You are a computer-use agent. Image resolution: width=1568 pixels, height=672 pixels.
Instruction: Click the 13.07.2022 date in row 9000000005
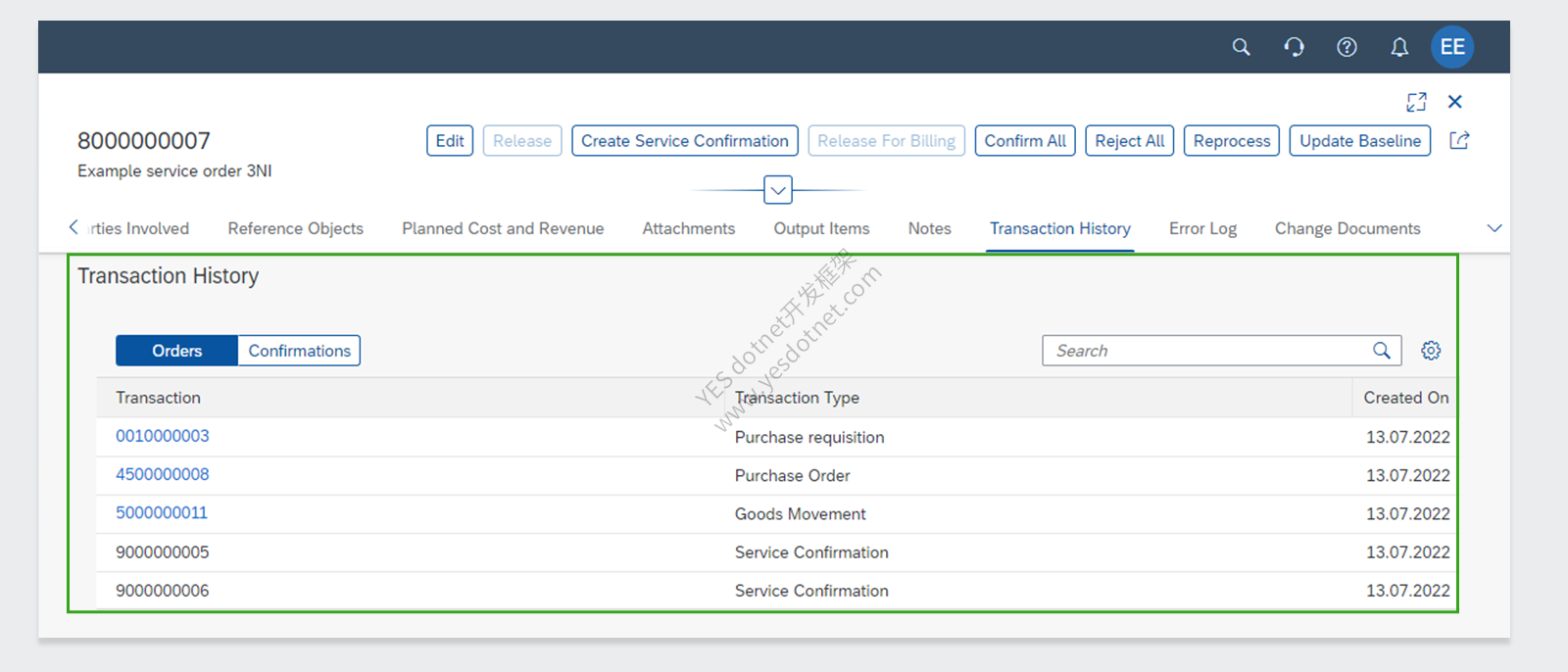click(x=1408, y=552)
